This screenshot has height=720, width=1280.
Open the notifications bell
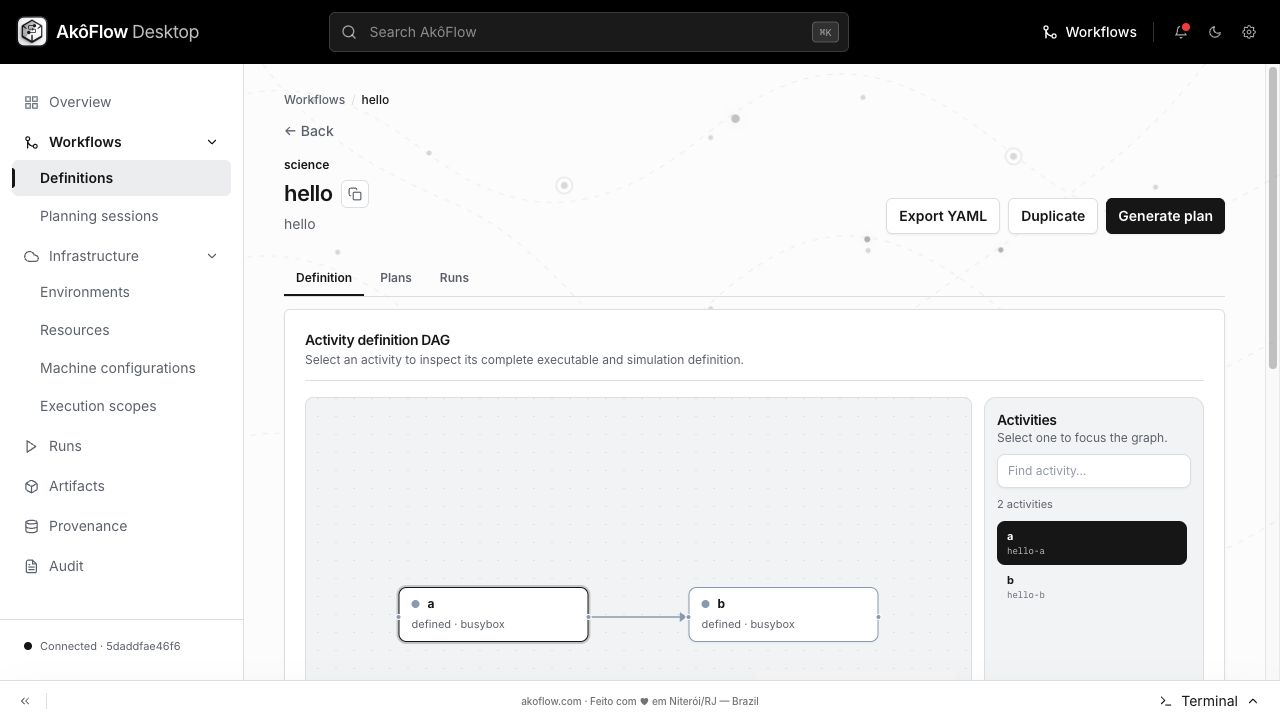point(1181,32)
